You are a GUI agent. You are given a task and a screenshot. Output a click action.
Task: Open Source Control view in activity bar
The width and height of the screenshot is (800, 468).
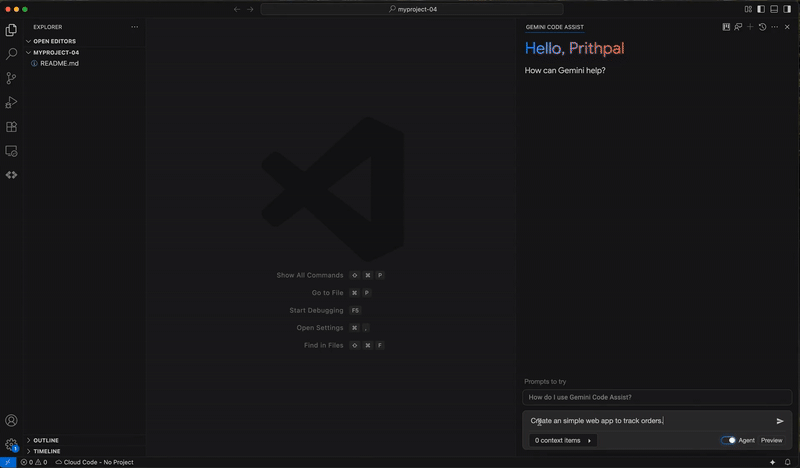pyautogui.click(x=11, y=78)
